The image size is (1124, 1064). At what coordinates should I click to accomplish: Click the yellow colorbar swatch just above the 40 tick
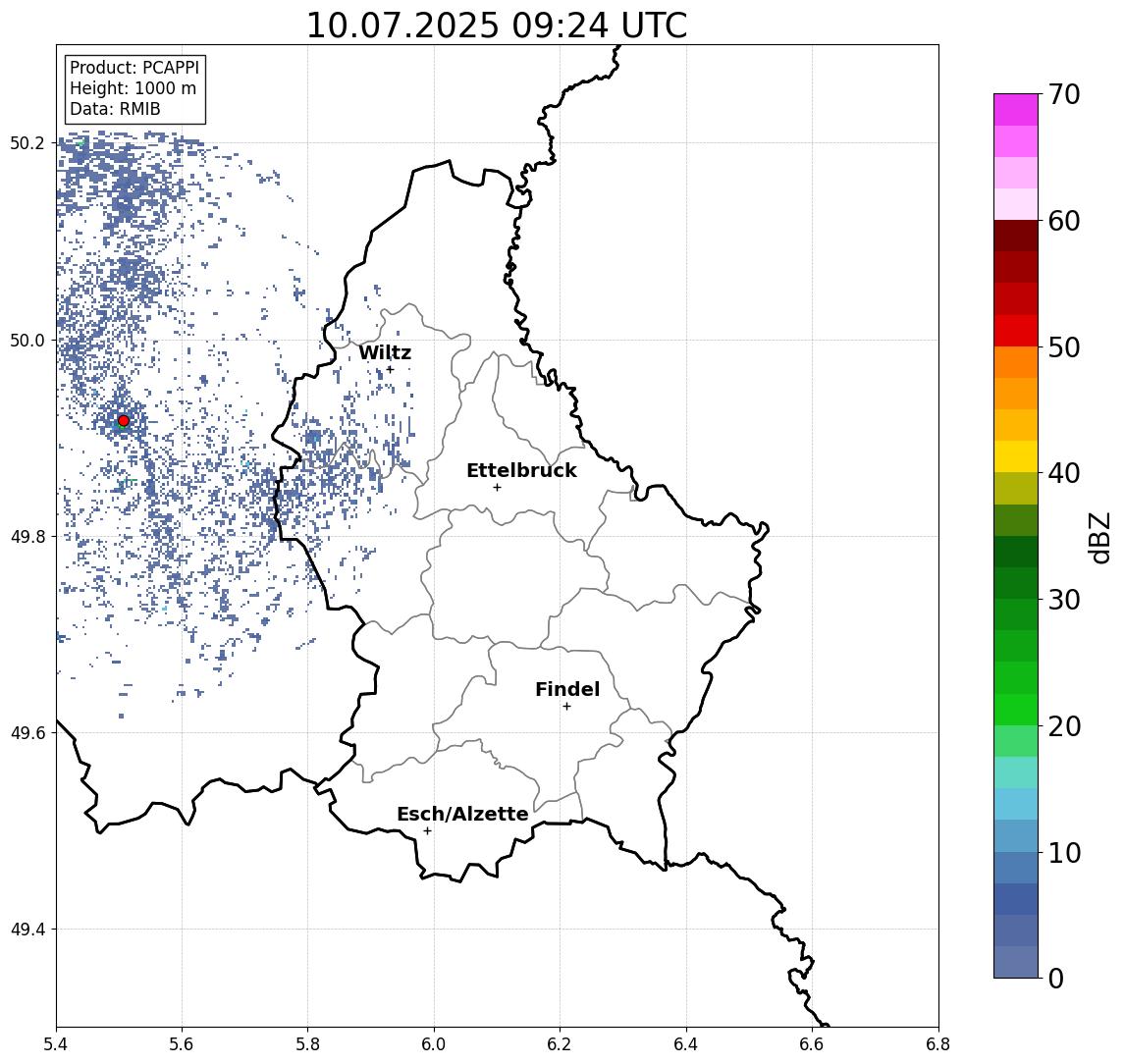[1016, 456]
